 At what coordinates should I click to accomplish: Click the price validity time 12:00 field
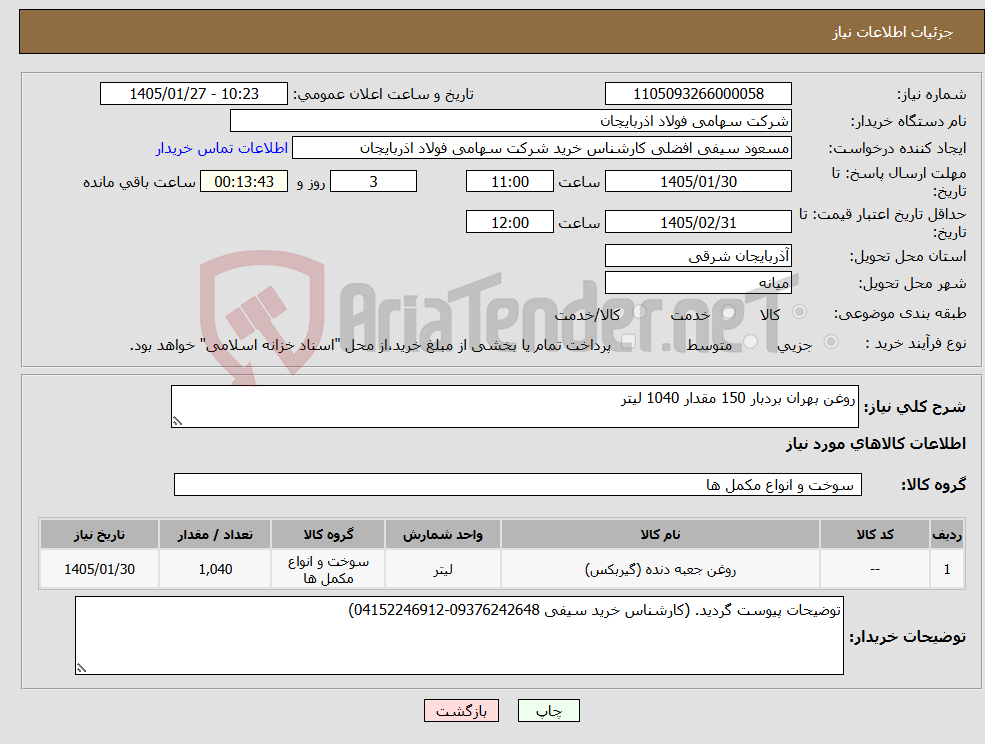pos(509,222)
